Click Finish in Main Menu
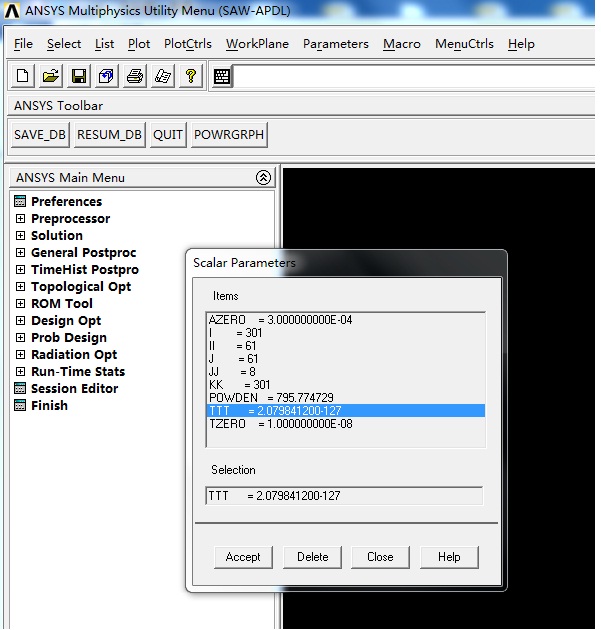The width and height of the screenshot is (601, 630). coord(49,405)
